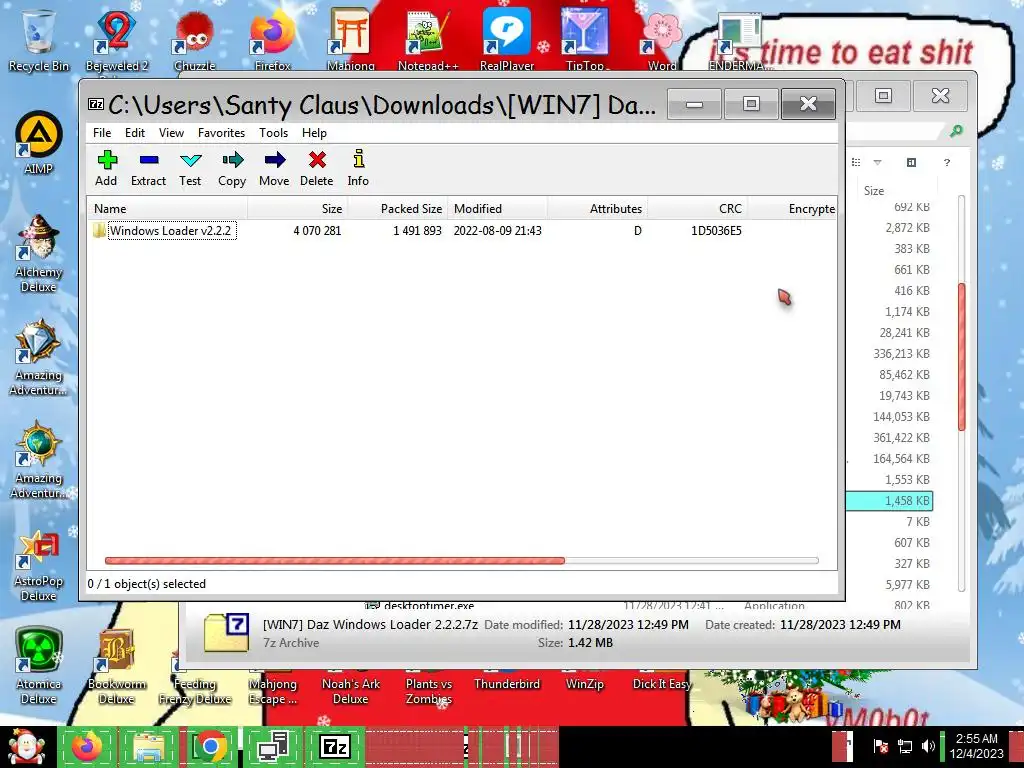Sort by the Packed Size column header
This screenshot has width=1024, height=768.
coord(397,209)
